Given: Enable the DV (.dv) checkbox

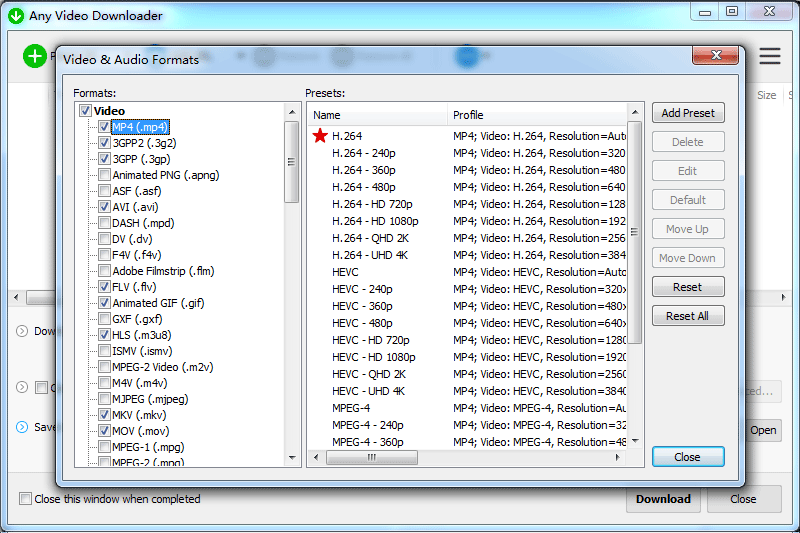Looking at the screenshot, I should tap(104, 239).
